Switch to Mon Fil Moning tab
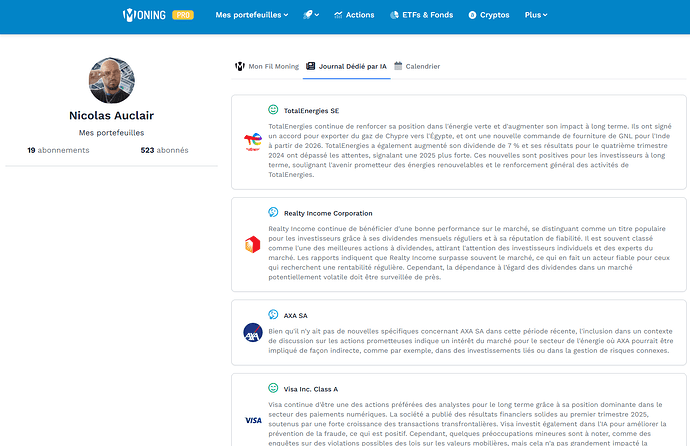This screenshot has height=446, width=690. pyautogui.click(x=267, y=66)
